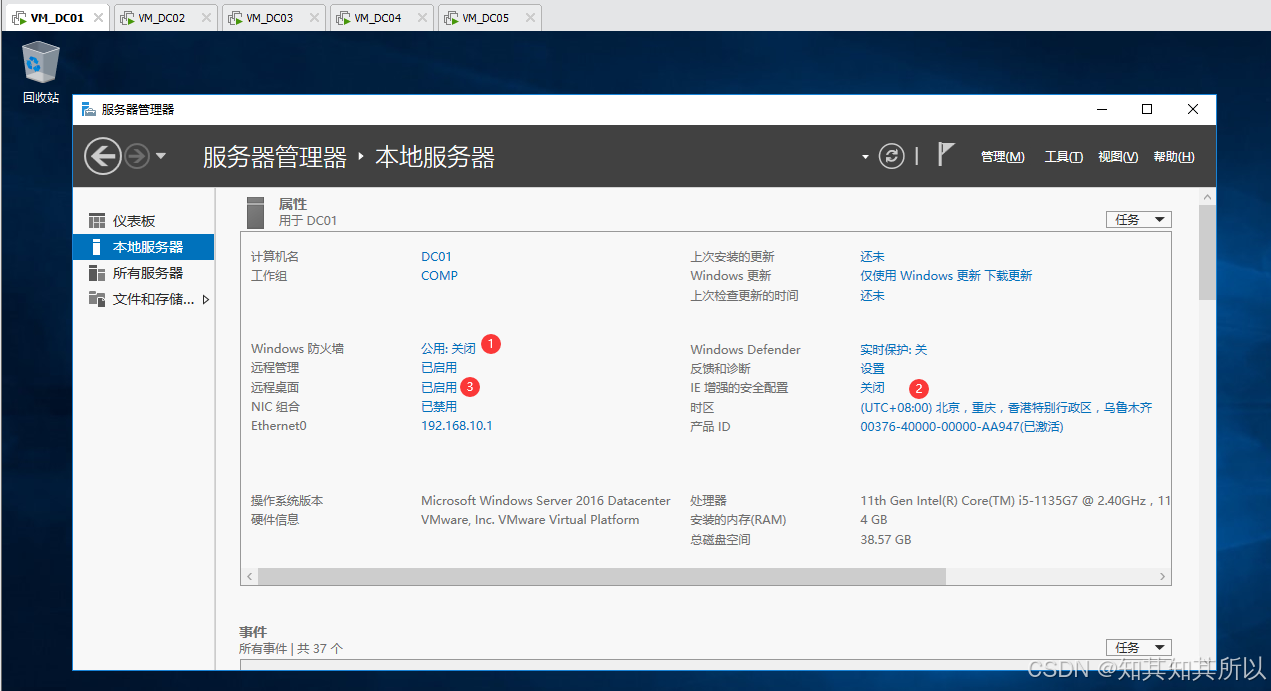
Task: Click 仅使用 Windows 更新 下载更新 link
Action: click(946, 276)
